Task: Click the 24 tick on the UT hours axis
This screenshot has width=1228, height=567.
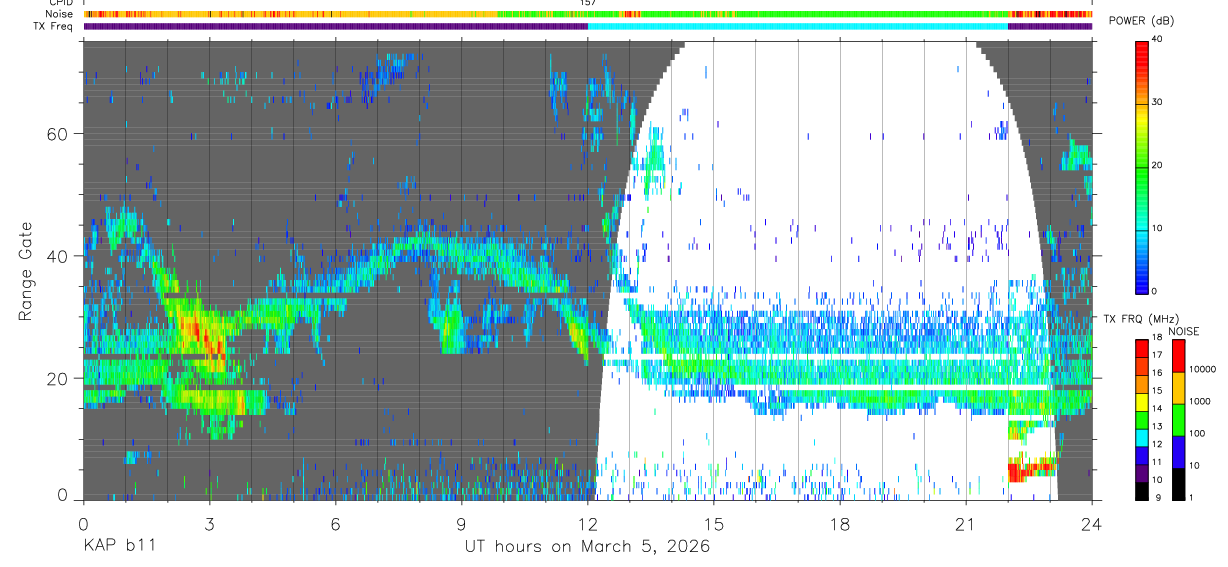Action: click(1092, 525)
